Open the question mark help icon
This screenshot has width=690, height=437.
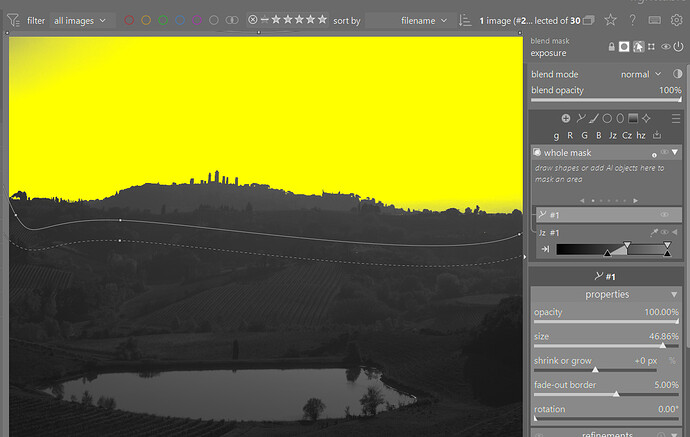click(632, 20)
